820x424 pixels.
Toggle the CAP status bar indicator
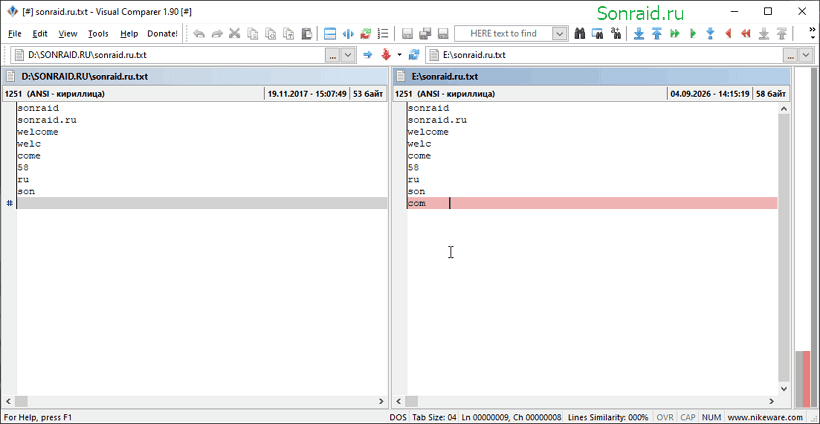(x=688, y=417)
